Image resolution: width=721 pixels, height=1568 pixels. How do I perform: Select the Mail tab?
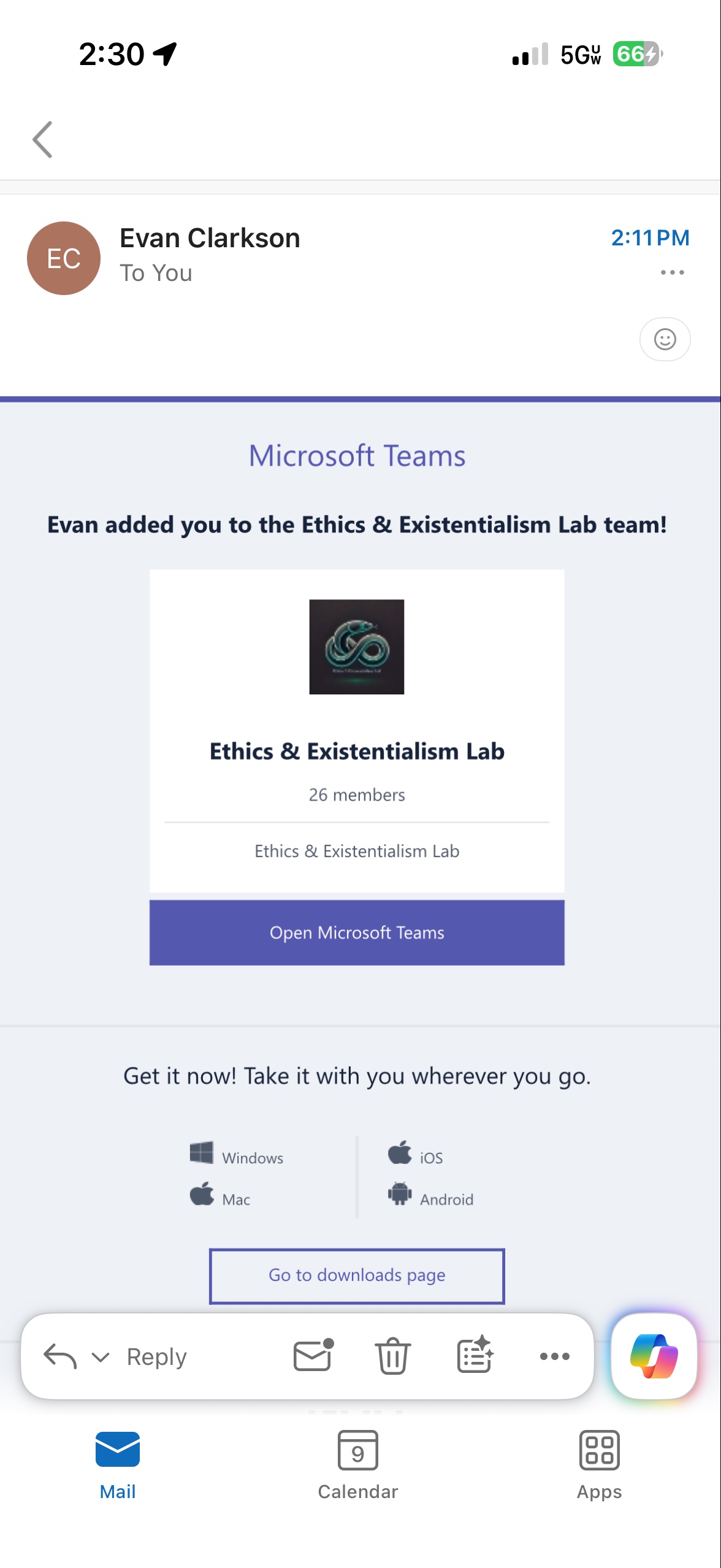click(x=118, y=1466)
